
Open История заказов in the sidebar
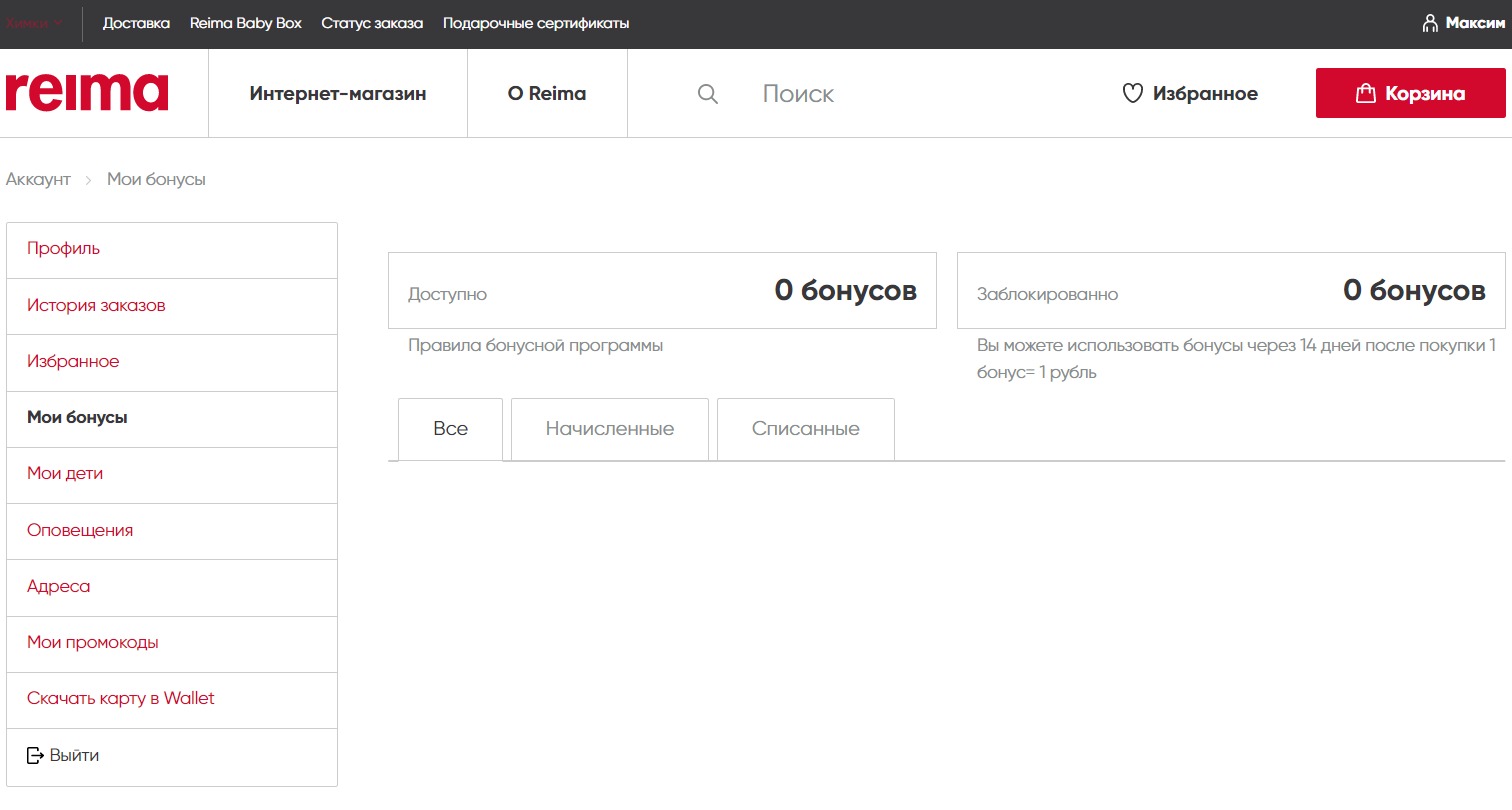[x=172, y=306]
